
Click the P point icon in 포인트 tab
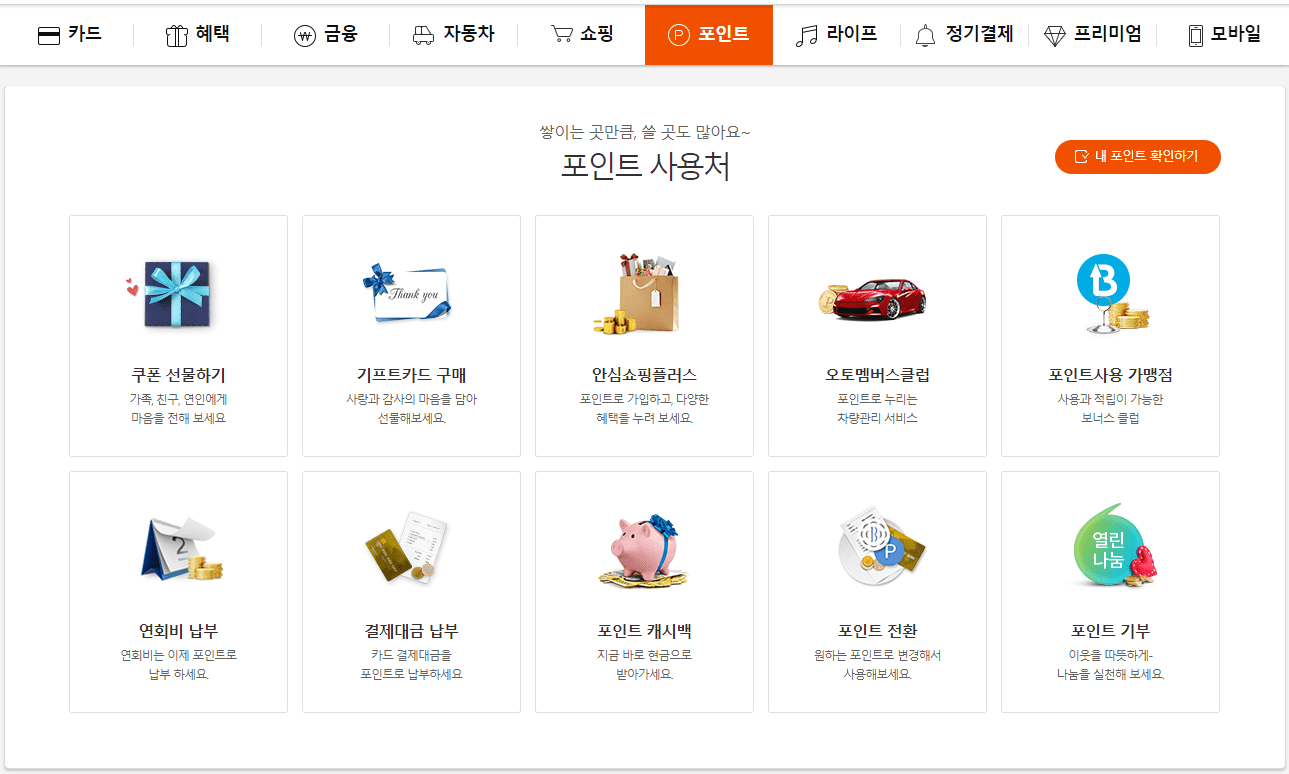pos(681,33)
